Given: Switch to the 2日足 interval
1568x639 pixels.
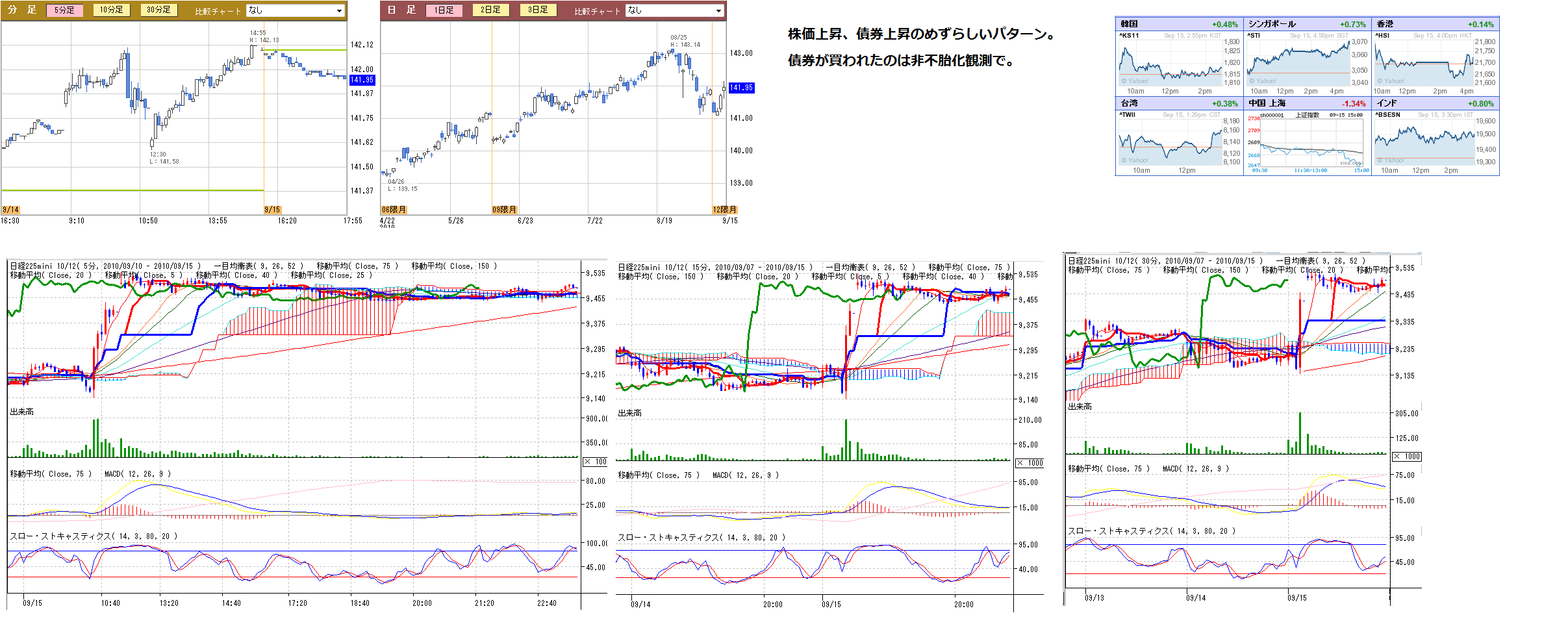Looking at the screenshot, I should [x=490, y=10].
